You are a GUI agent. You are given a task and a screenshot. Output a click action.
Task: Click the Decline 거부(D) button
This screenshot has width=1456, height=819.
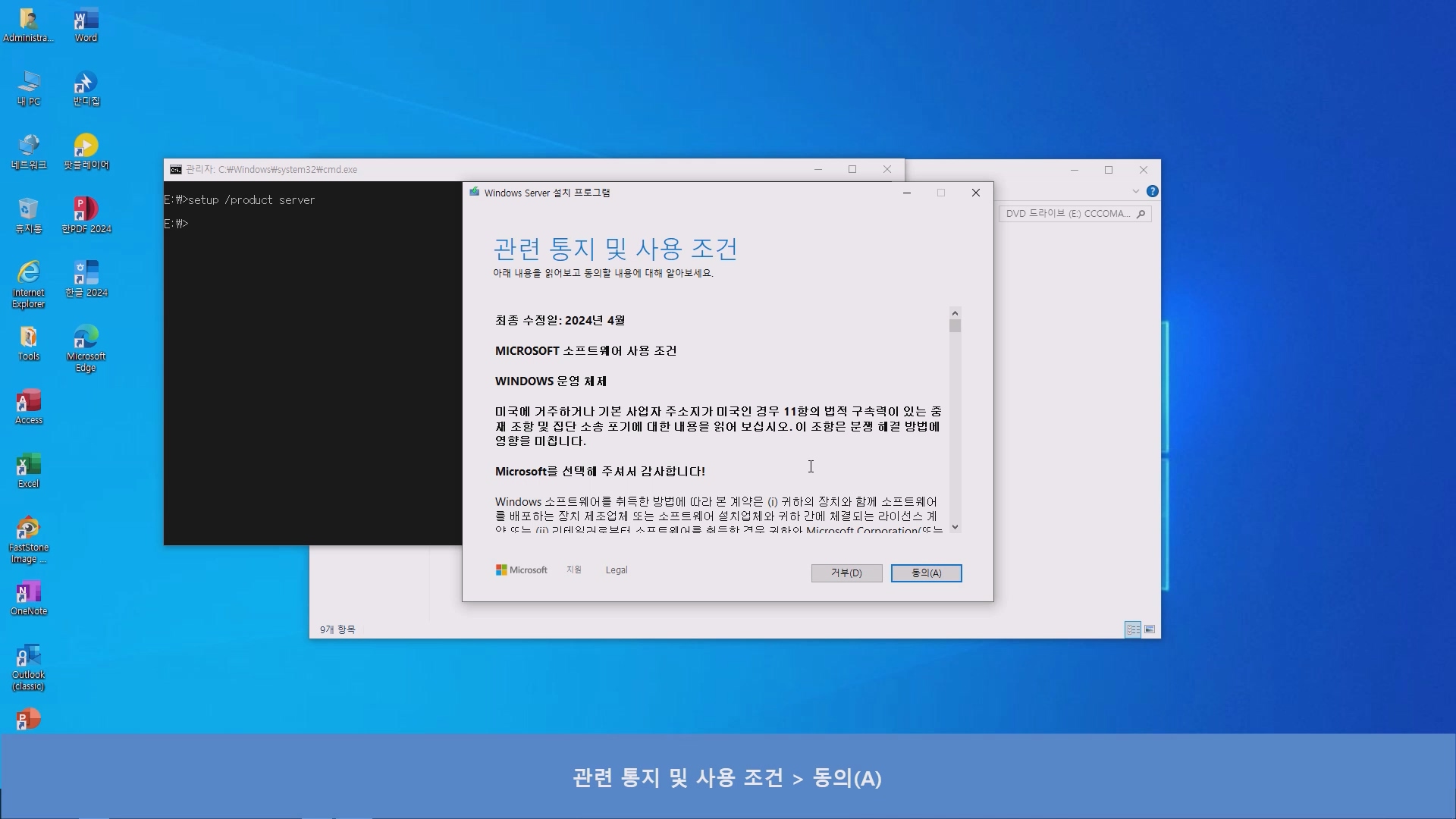[846, 573]
